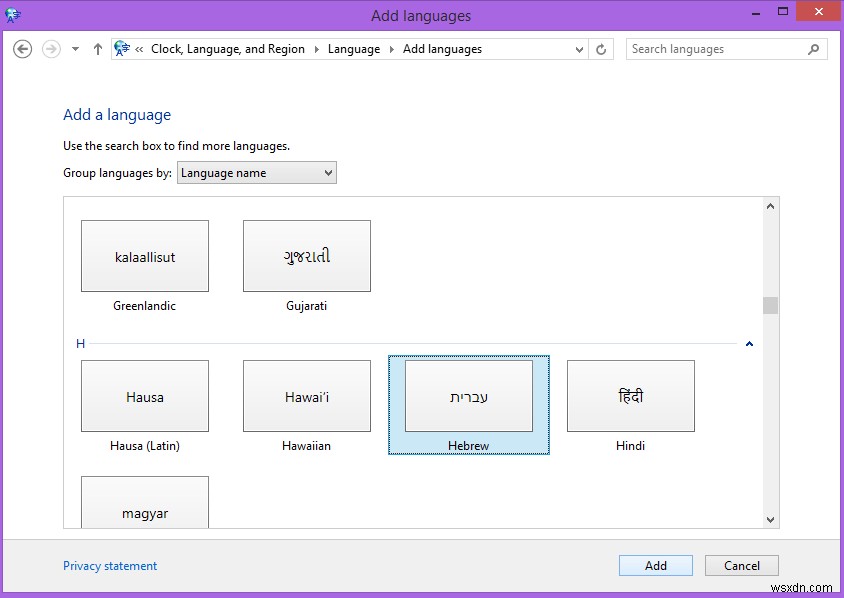The height and width of the screenshot is (598, 844).
Task: Select the Hindi language tile
Action: [630, 395]
